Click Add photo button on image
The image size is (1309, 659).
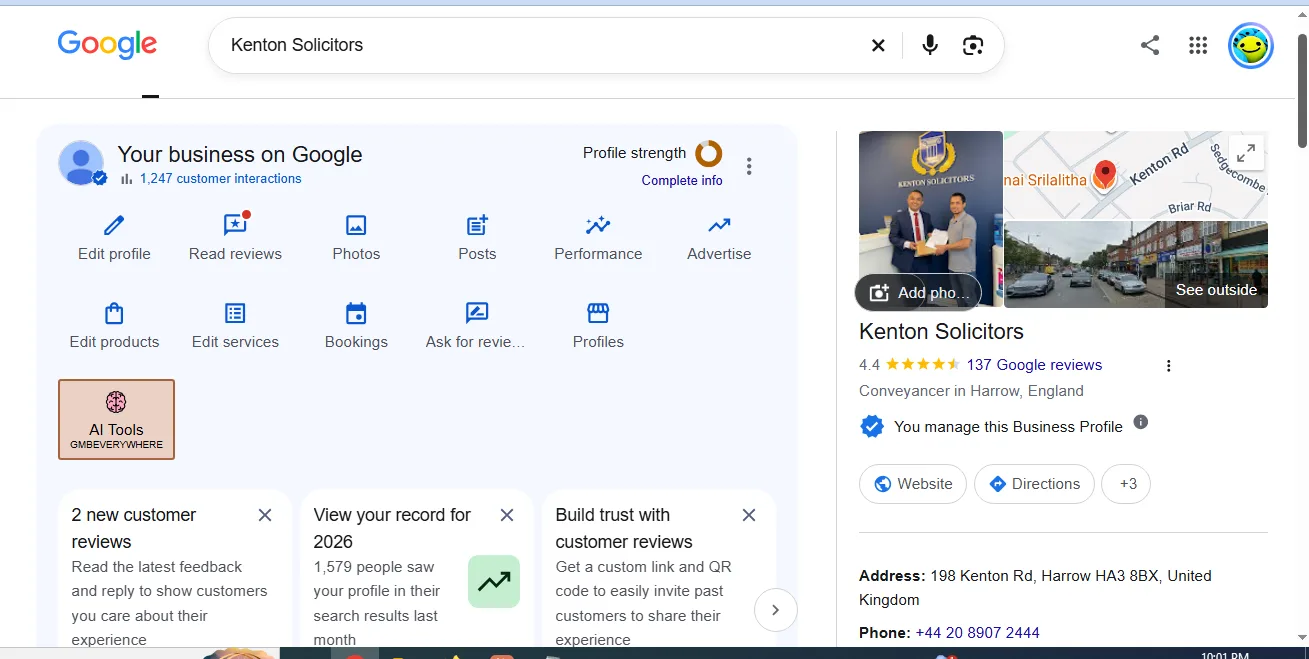[x=918, y=293]
